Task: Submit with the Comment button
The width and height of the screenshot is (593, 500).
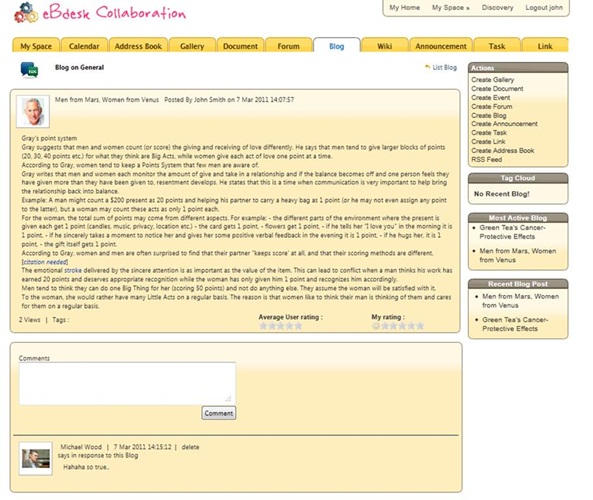Action: (x=219, y=413)
